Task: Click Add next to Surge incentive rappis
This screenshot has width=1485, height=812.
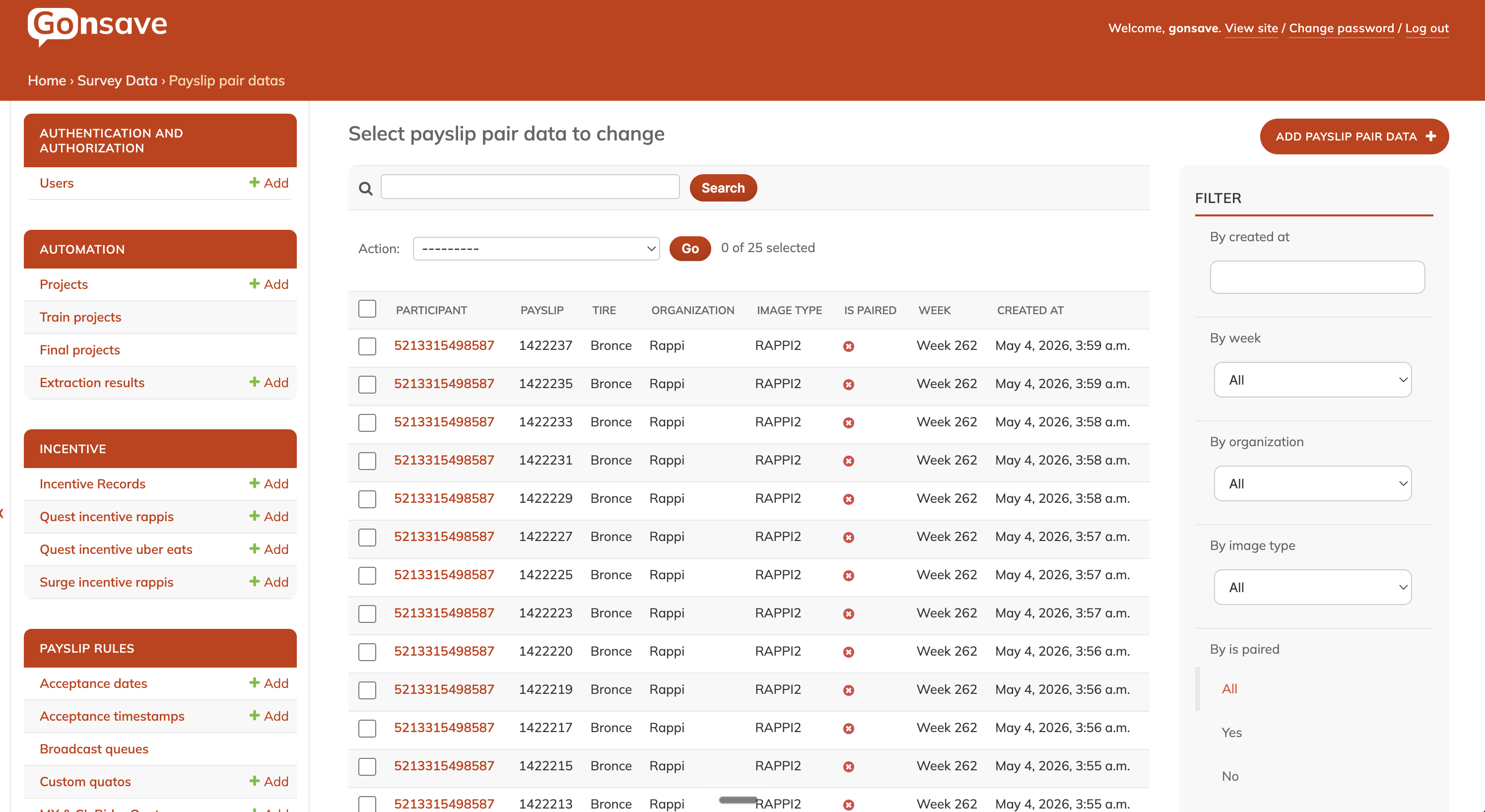Action: point(269,582)
